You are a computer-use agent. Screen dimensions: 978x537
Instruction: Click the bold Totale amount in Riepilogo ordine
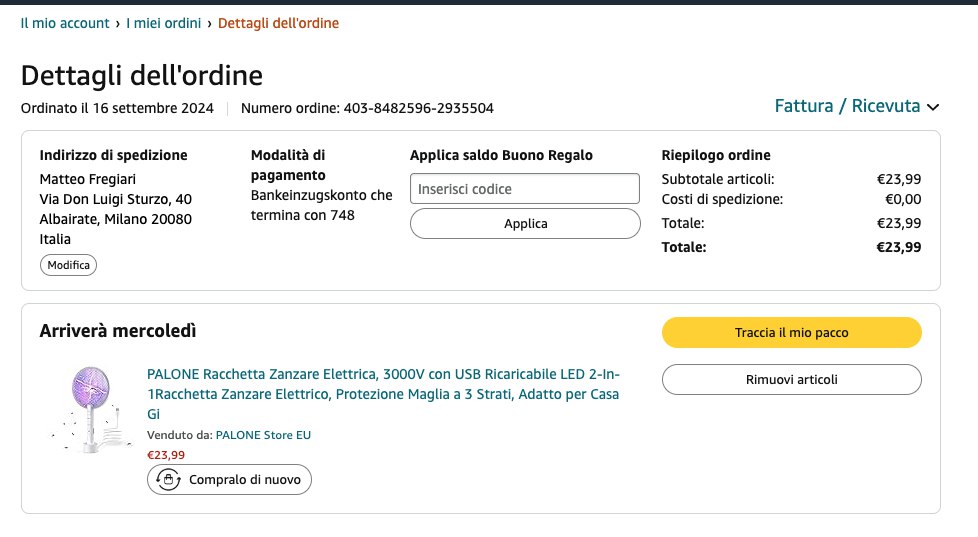[898, 247]
